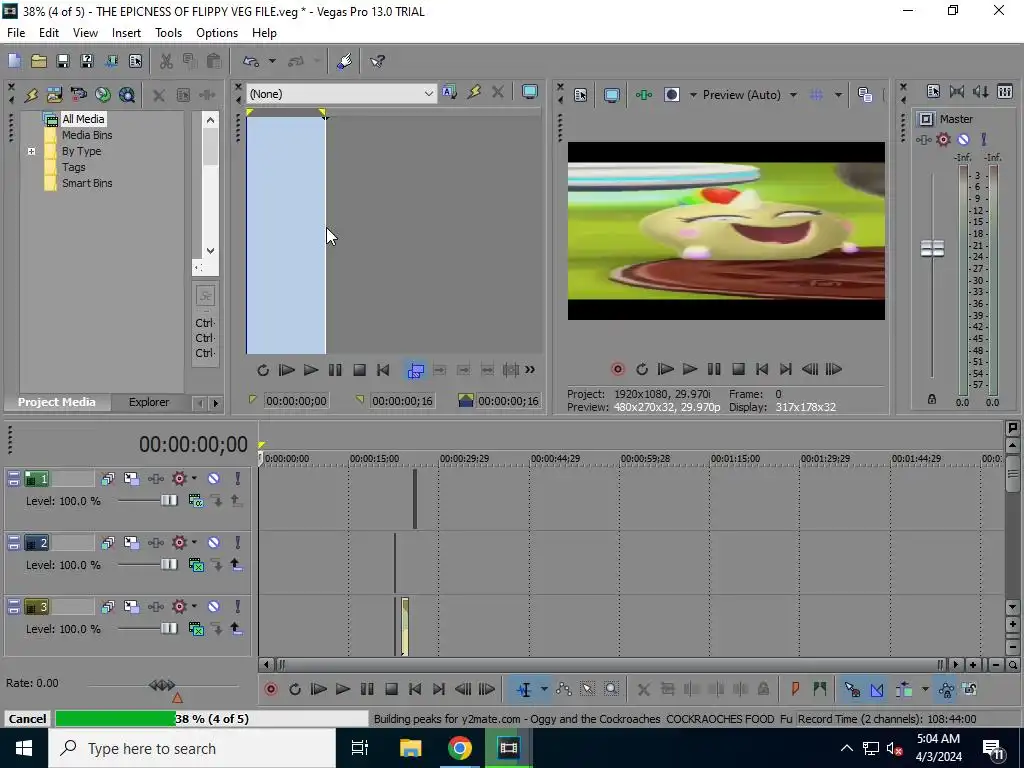Select the Envelope Edit tool
This screenshot has height=768, width=1024.
[x=564, y=689]
